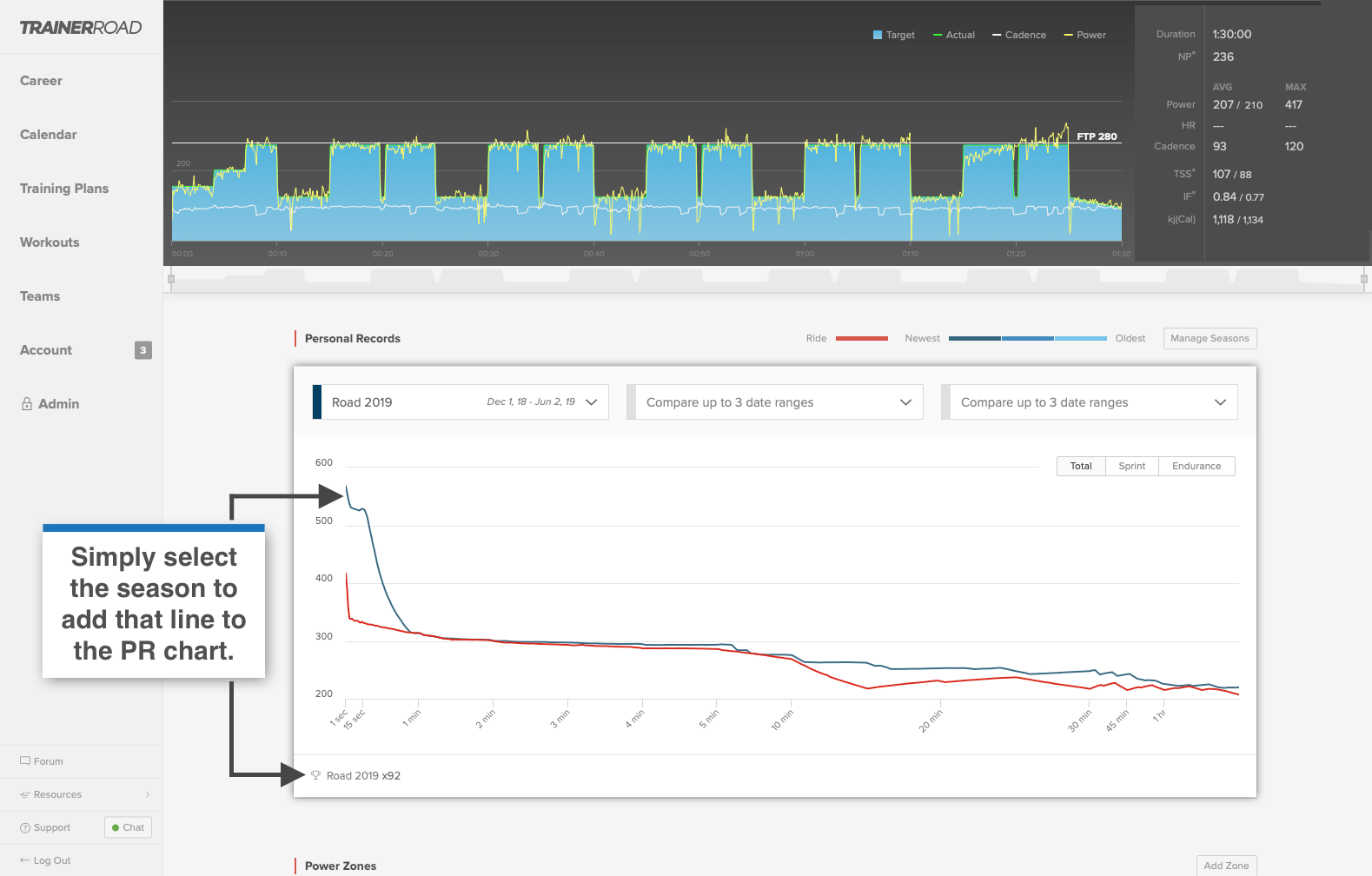Click the red Ride legend swatch
This screenshot has width=1372, height=876.
point(862,338)
